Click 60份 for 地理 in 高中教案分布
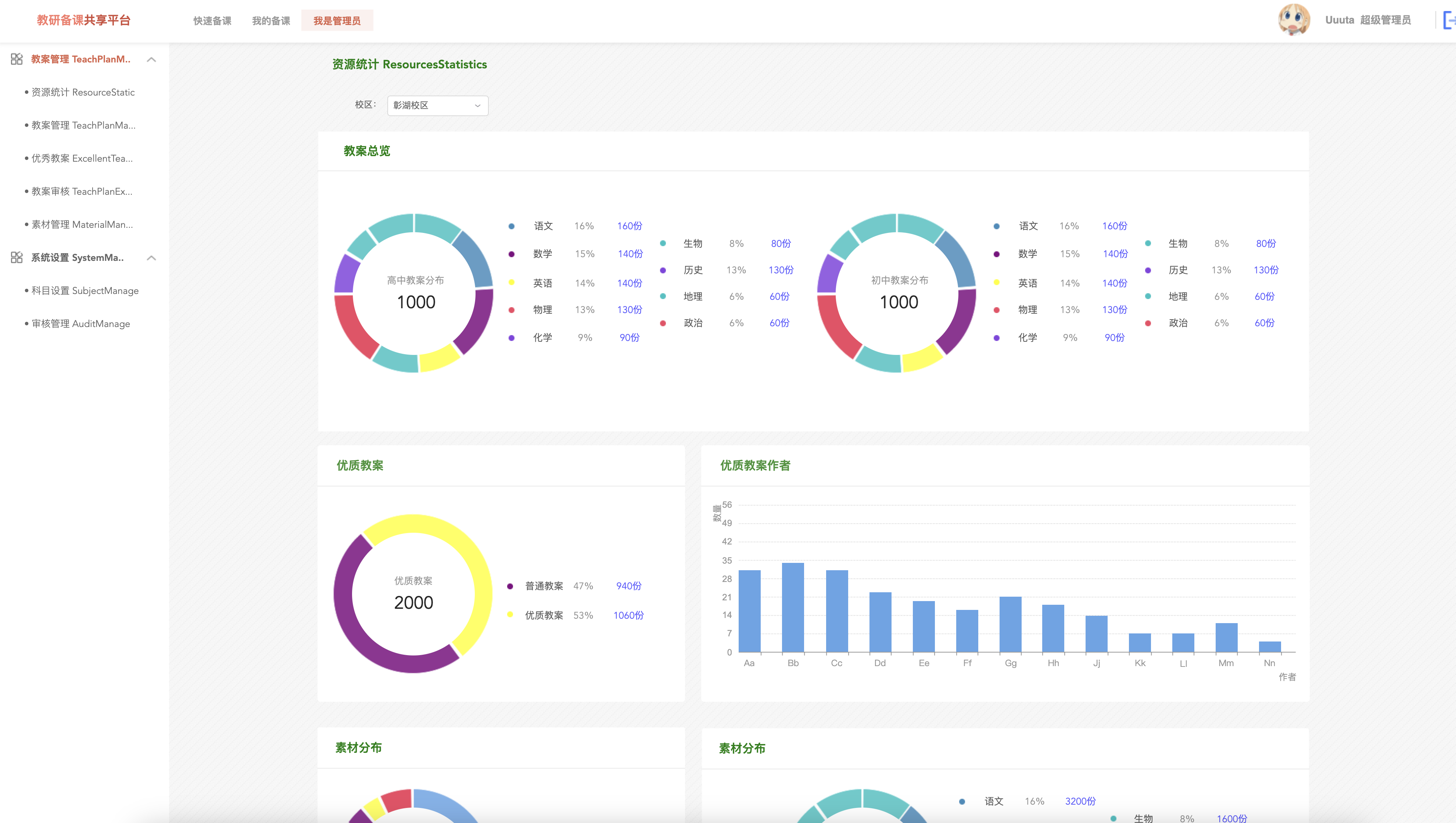 [x=779, y=297]
